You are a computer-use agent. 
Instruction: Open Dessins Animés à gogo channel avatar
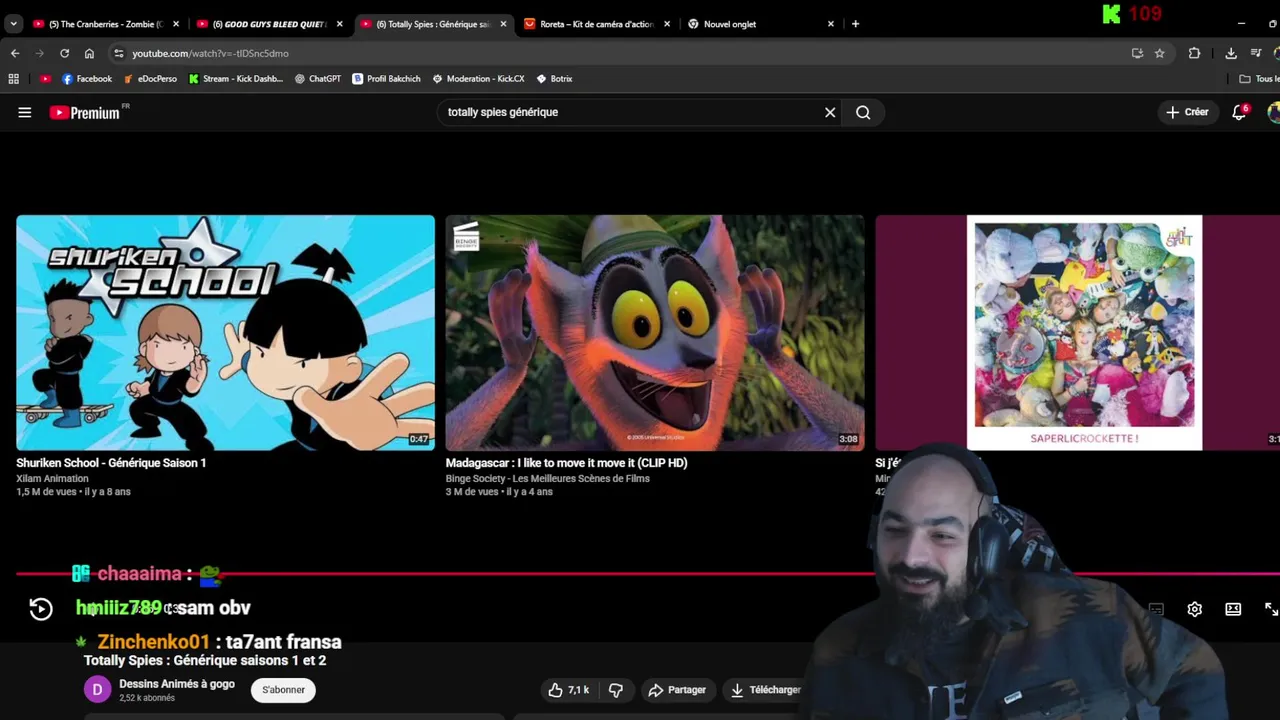click(97, 690)
